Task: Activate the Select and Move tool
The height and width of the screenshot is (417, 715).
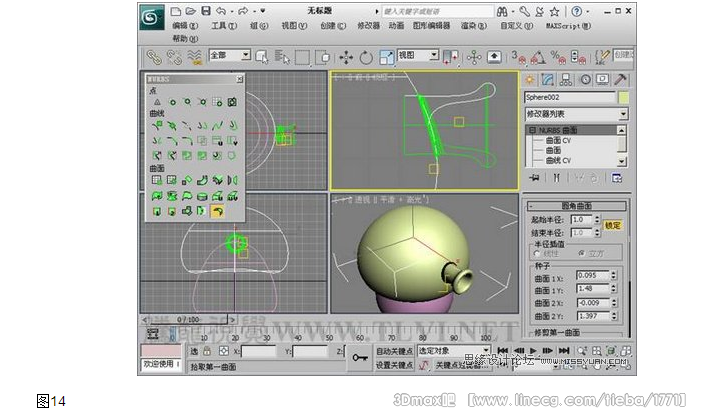Action: (346, 57)
